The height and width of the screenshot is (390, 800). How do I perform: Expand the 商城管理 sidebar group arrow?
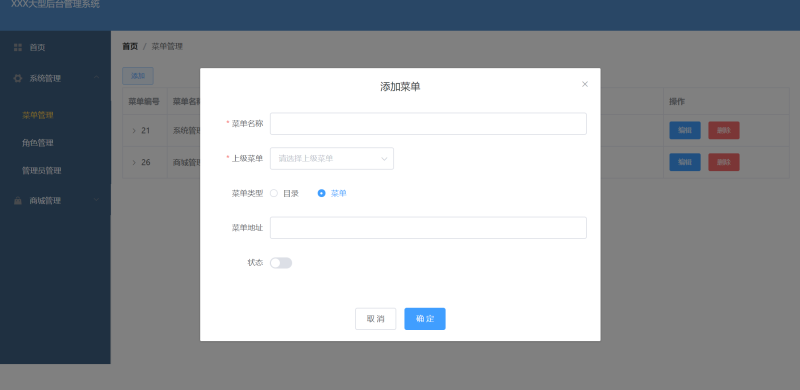pyautogui.click(x=96, y=200)
